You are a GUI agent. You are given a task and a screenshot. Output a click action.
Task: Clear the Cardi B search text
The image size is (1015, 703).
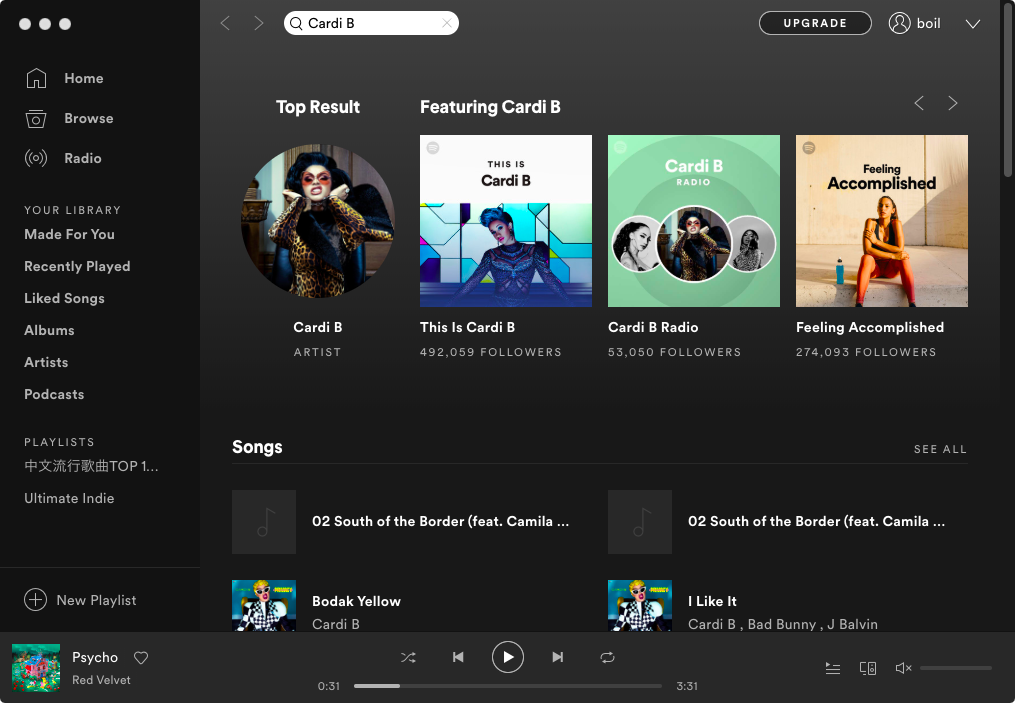(x=447, y=23)
